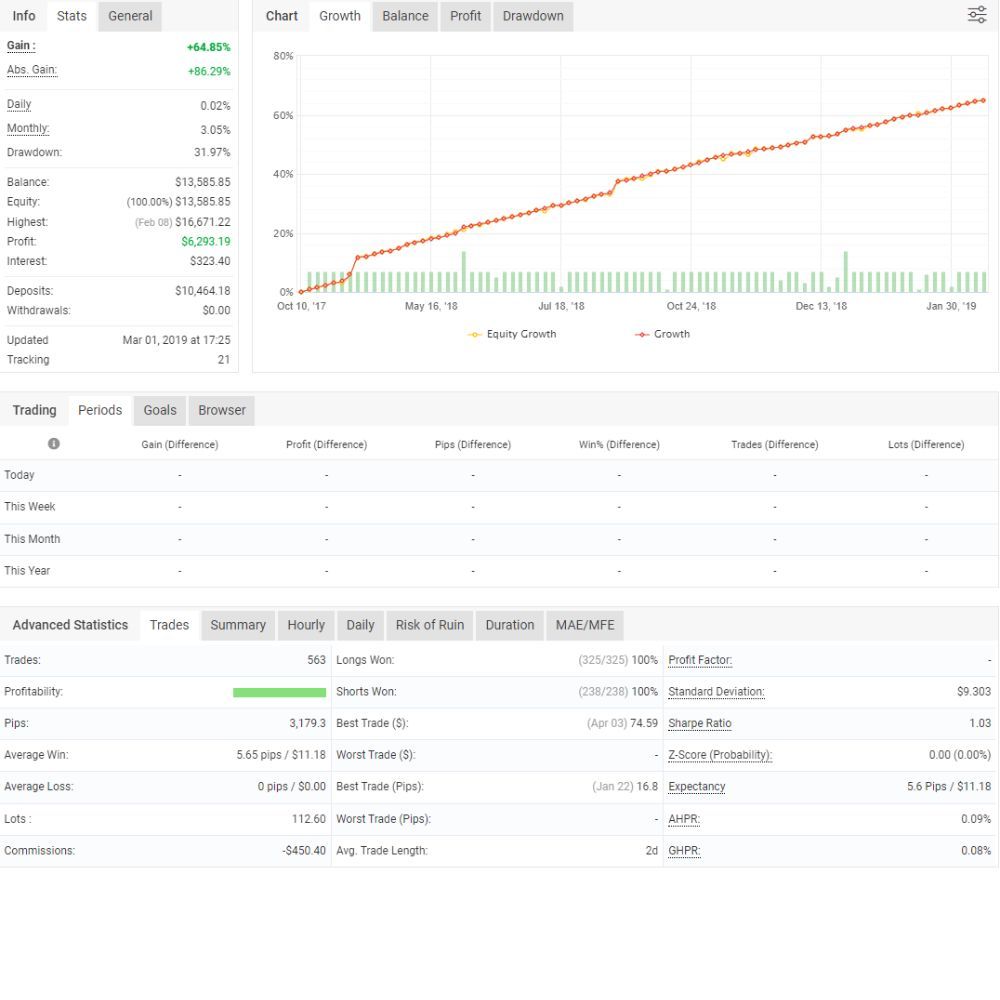The width and height of the screenshot is (1000, 1000).
Task: Click the Abs. Gain label
Action: [32, 70]
